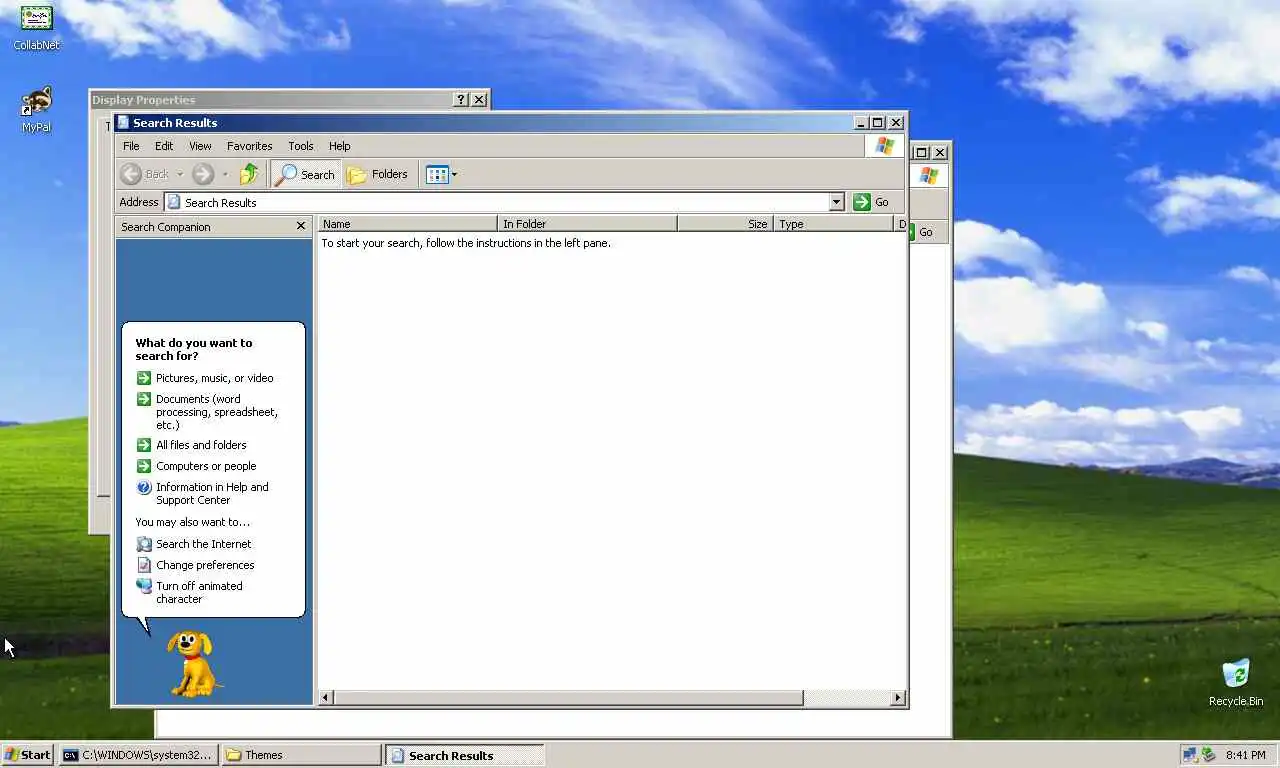Image resolution: width=1280 pixels, height=768 pixels.
Task: Maximize the Search Results window
Action: pyautogui.click(x=878, y=122)
